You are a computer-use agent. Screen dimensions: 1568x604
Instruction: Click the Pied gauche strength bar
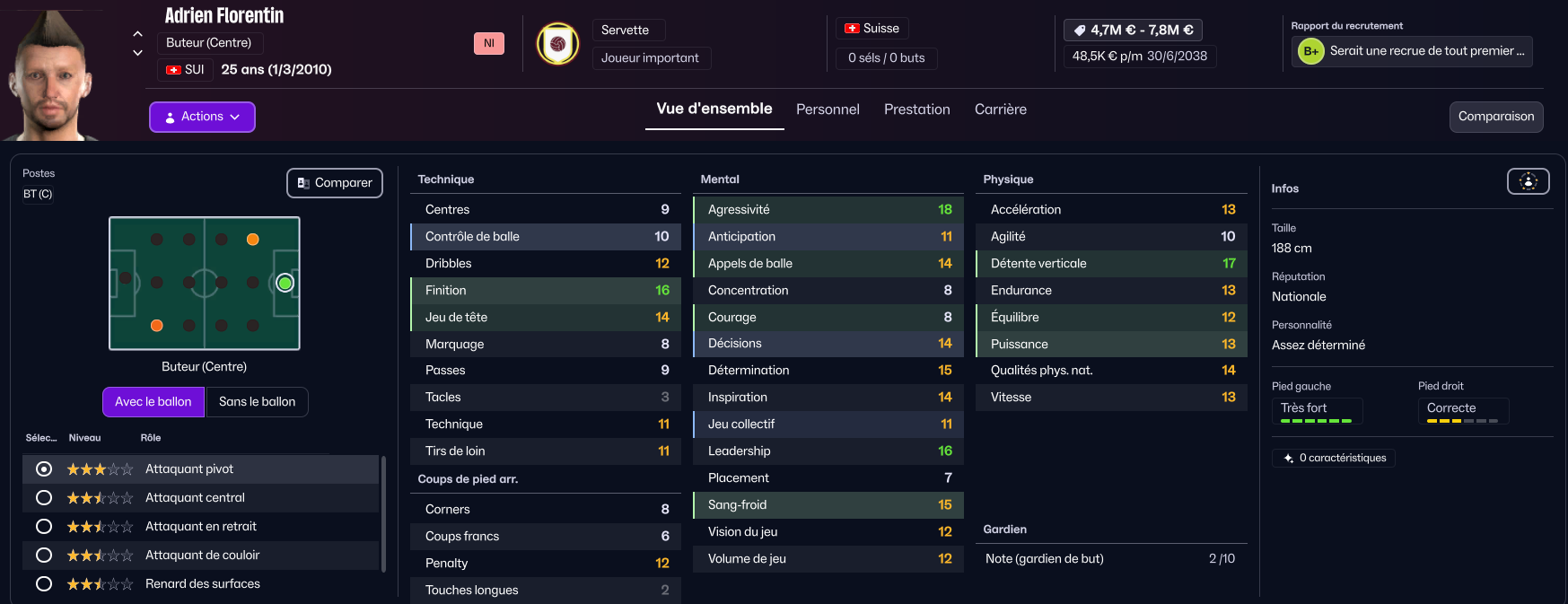pos(1316,420)
